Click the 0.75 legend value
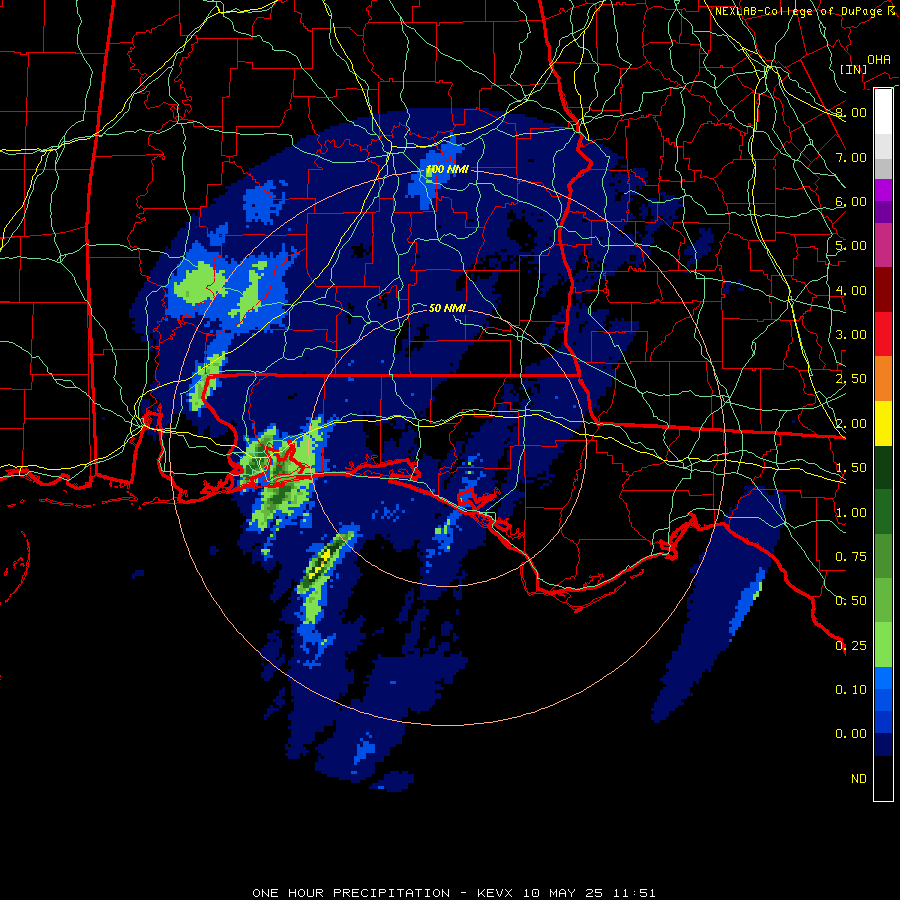Screen dimensions: 900x900 point(851,557)
